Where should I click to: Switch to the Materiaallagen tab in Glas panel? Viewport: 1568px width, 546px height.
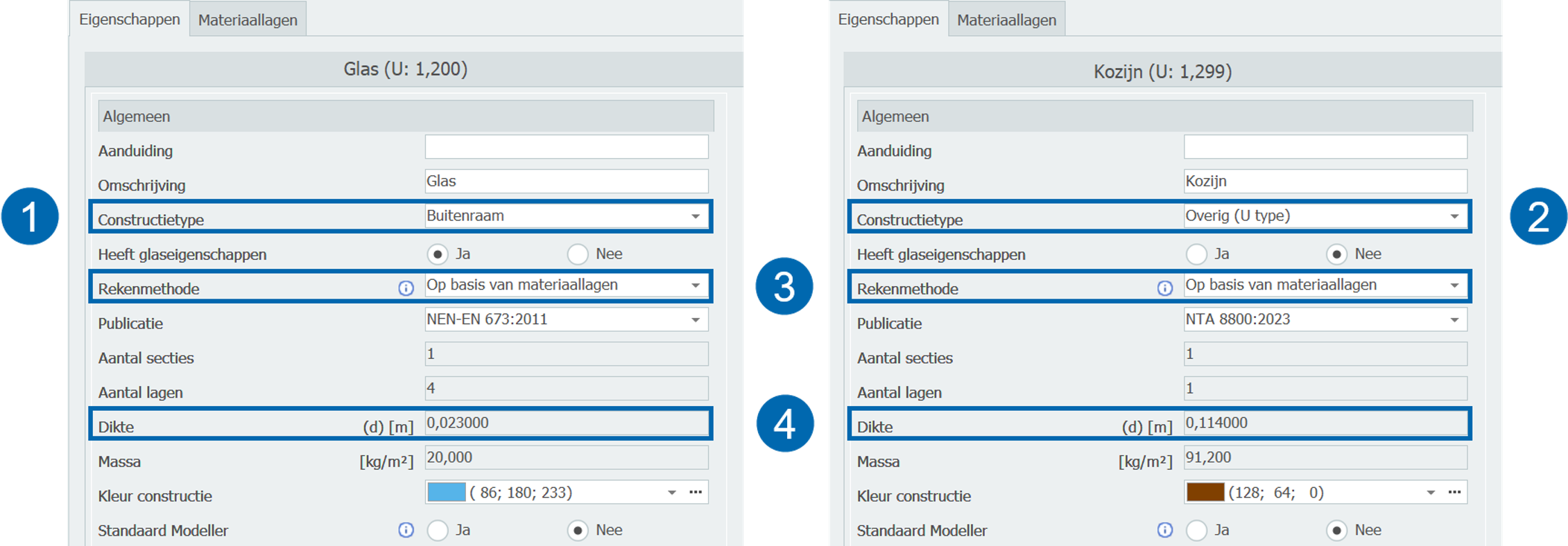click(248, 20)
